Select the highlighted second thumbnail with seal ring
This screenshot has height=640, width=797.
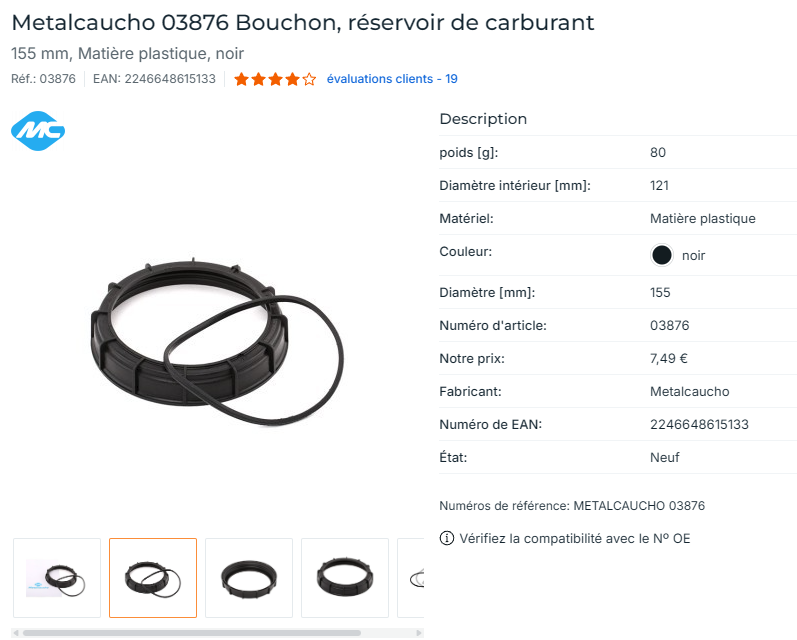tap(153, 578)
